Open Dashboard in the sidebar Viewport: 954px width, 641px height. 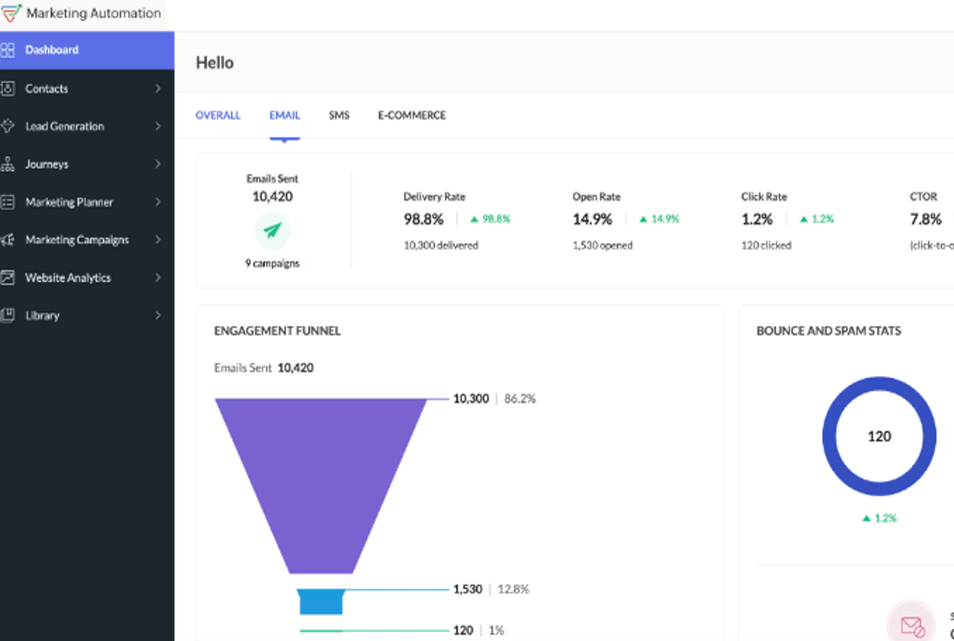(x=87, y=50)
